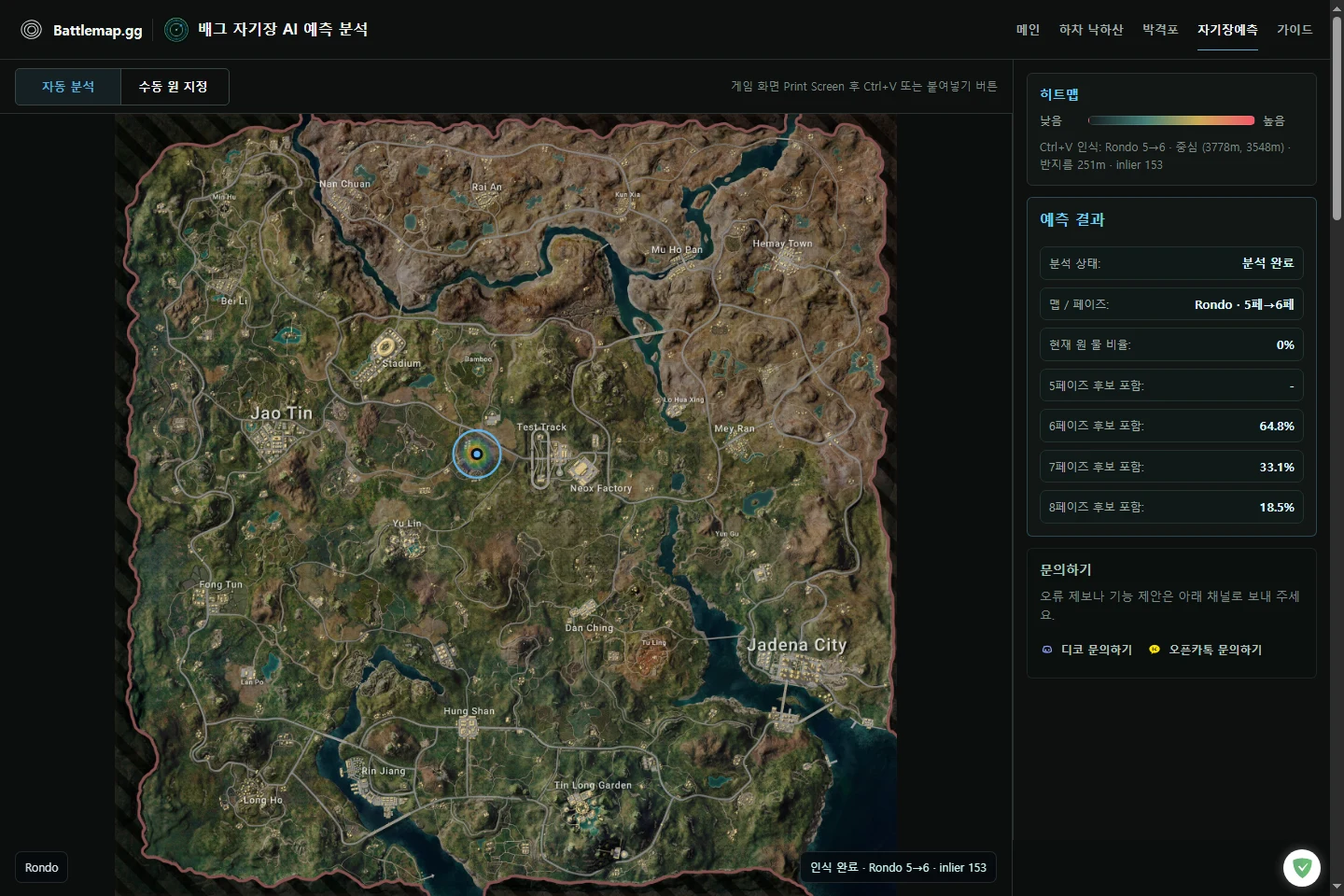Click the Tin Long Garden label on the map
The width and height of the screenshot is (1344, 896).
pos(593,786)
